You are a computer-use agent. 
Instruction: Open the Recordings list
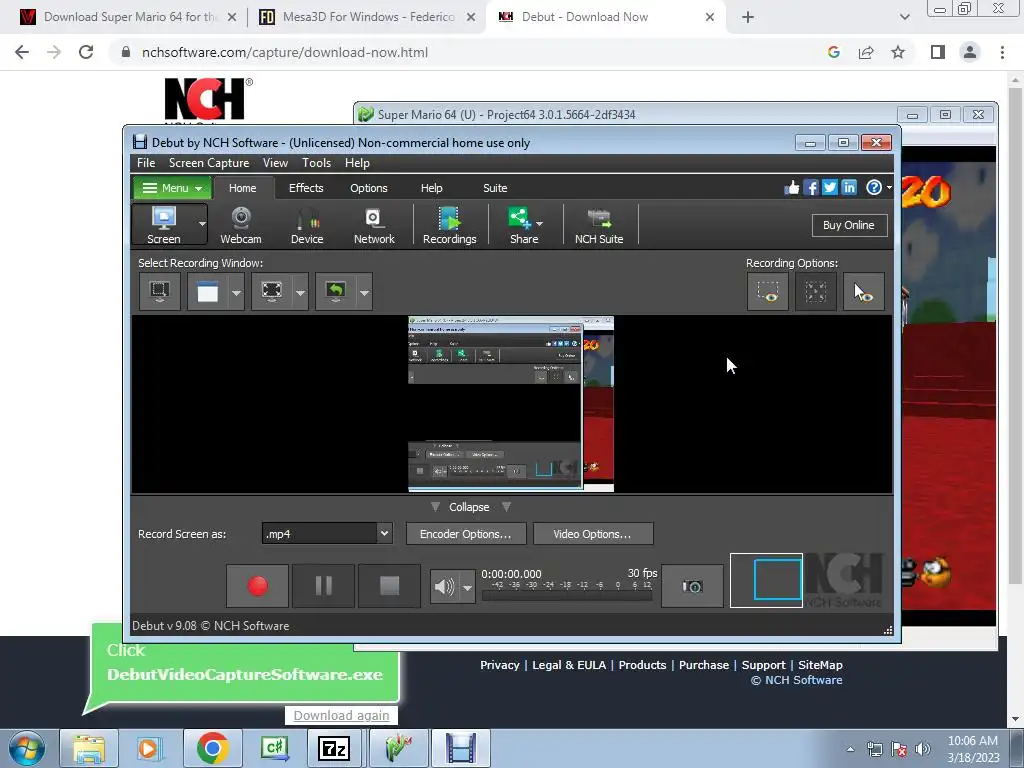(x=449, y=225)
